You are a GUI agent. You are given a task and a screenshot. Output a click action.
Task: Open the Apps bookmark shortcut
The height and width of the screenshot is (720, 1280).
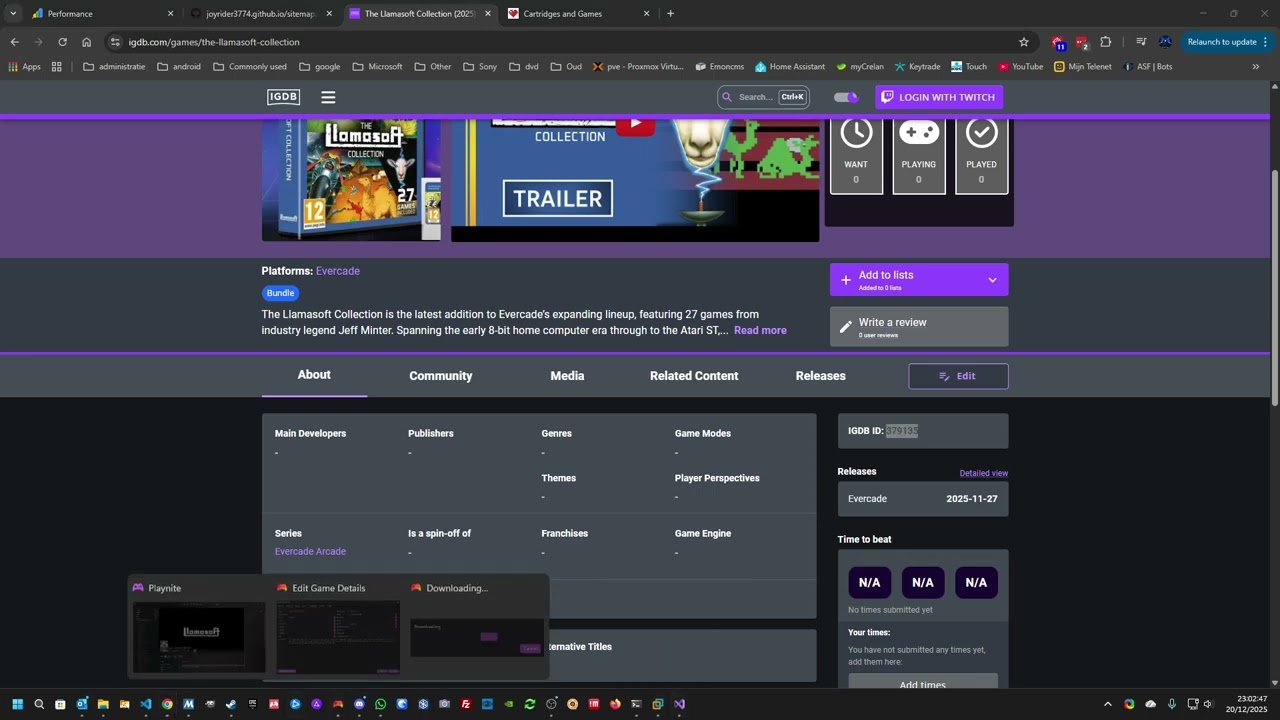[25, 67]
